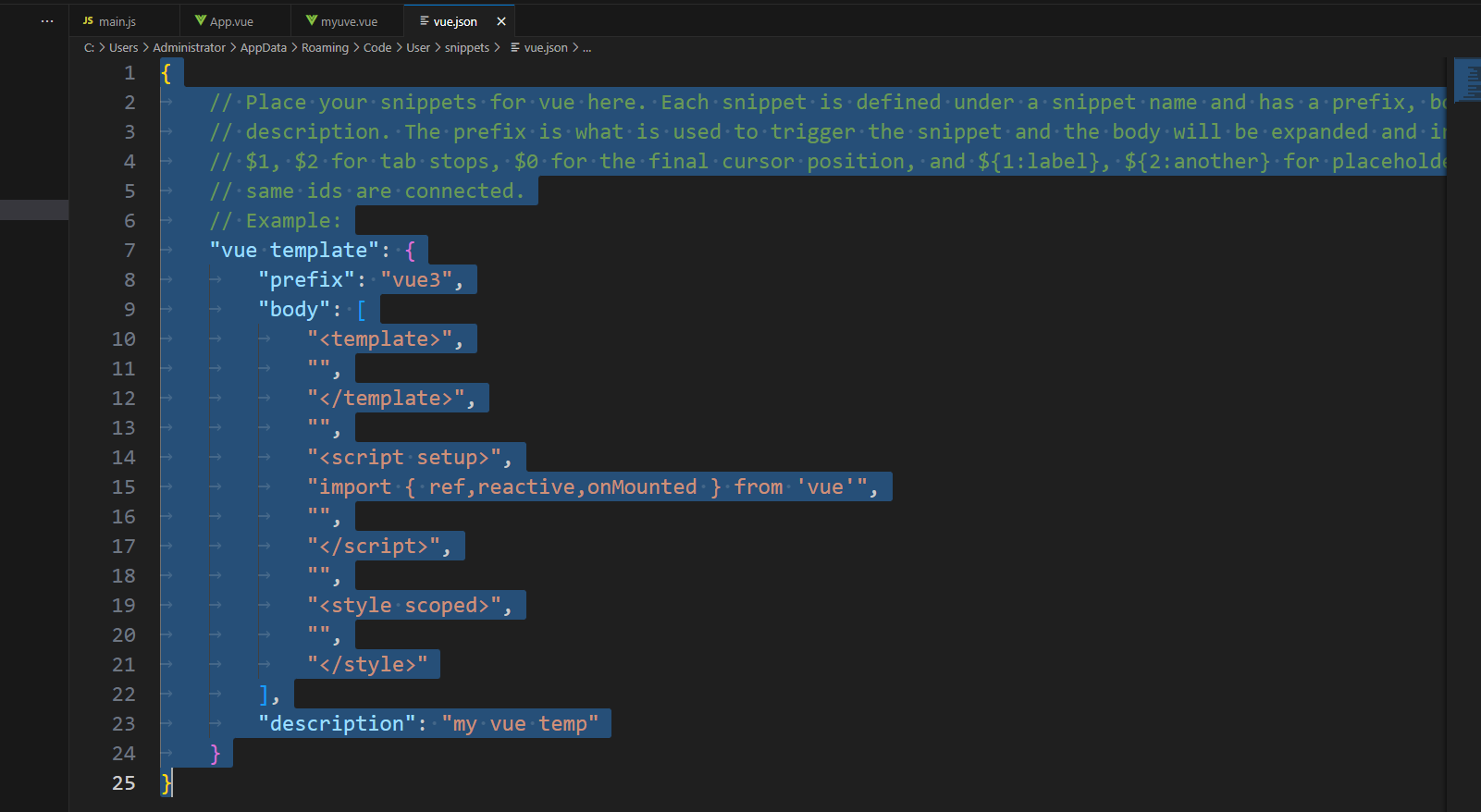This screenshot has width=1481, height=812.
Task: Click the "// Example:" comment
Action: click(x=276, y=221)
